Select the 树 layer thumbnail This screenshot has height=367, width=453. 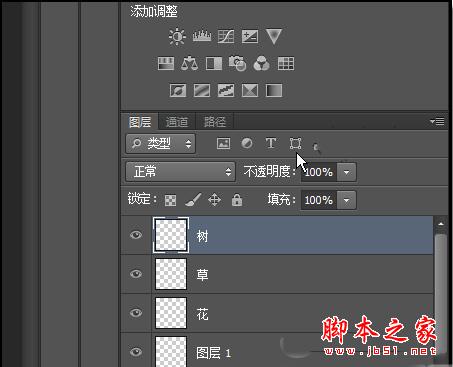click(x=171, y=235)
